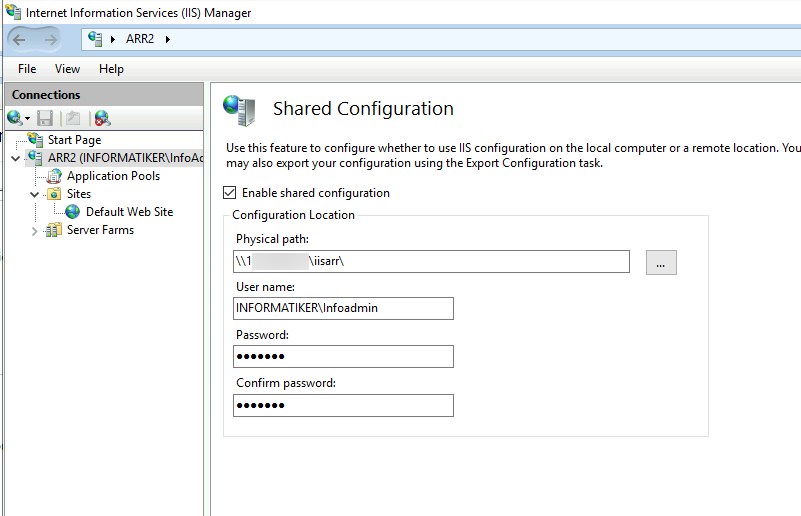Viewport: 801px width, 516px height.
Task: Open the View menu
Action: (67, 69)
